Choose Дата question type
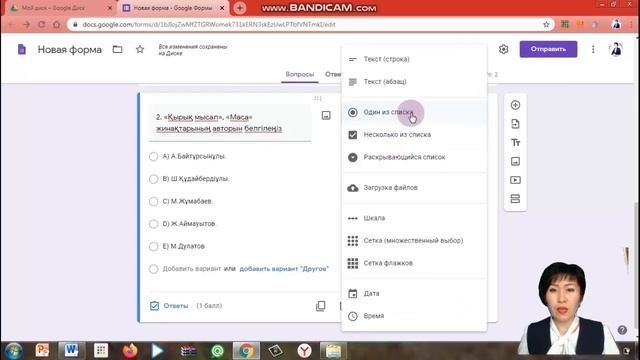The image size is (640, 360). click(x=414, y=293)
